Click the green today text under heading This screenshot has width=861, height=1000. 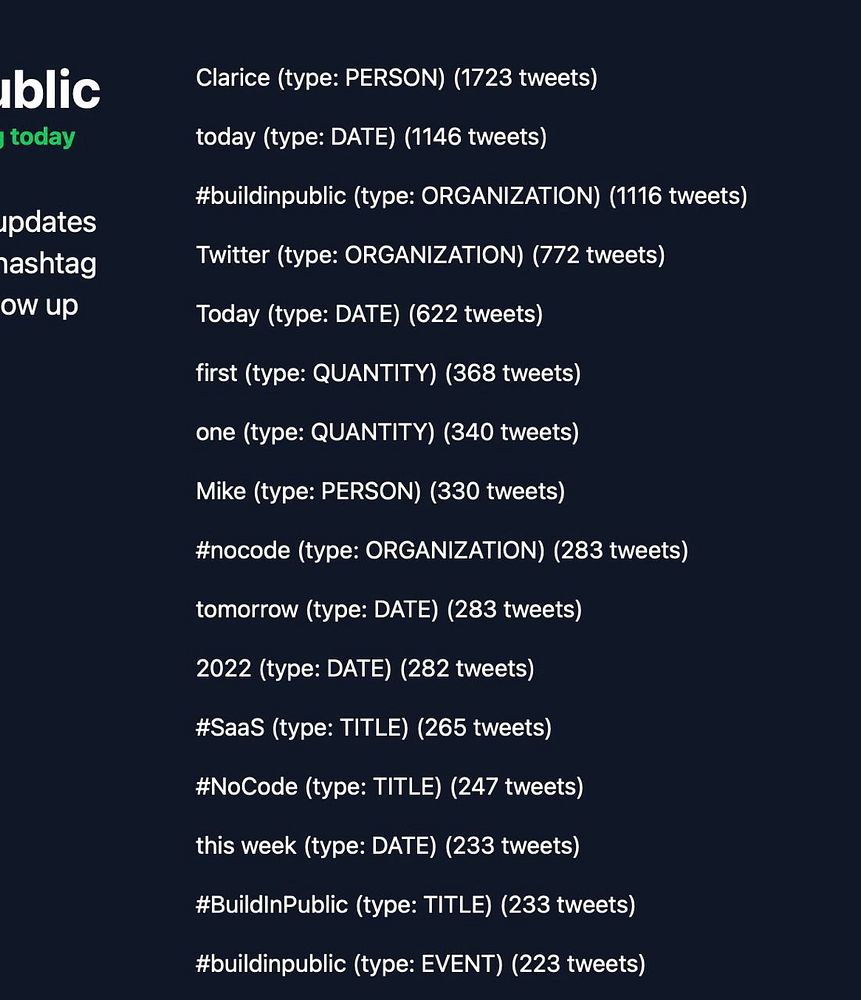[40, 136]
